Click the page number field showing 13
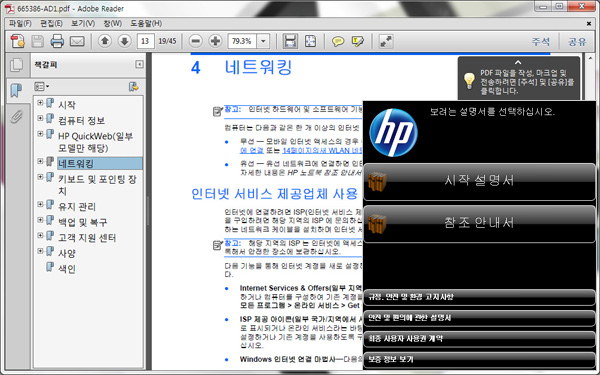600x375 pixels. pyautogui.click(x=145, y=41)
